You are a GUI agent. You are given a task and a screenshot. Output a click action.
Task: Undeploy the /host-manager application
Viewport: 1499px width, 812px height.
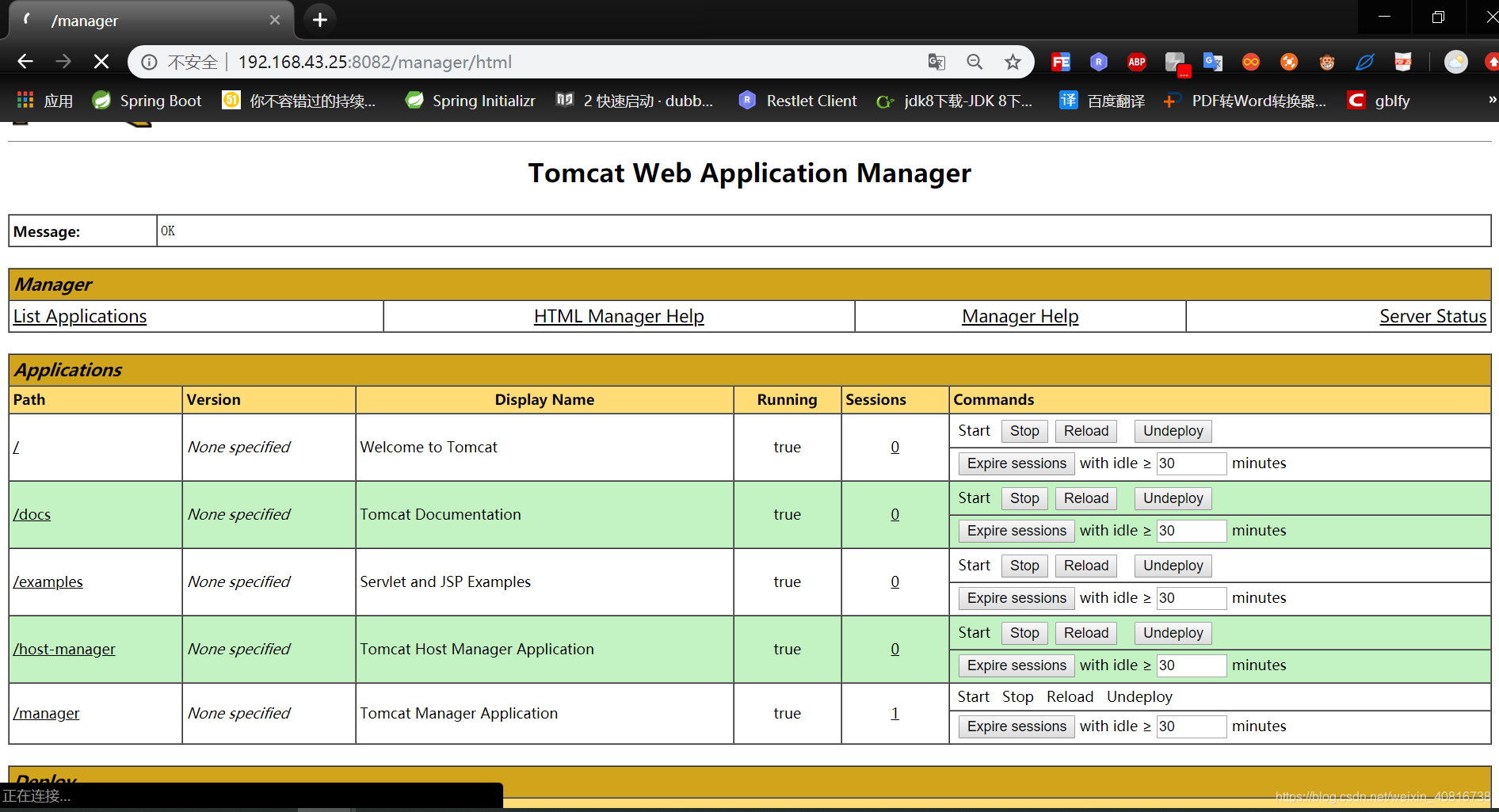point(1173,633)
